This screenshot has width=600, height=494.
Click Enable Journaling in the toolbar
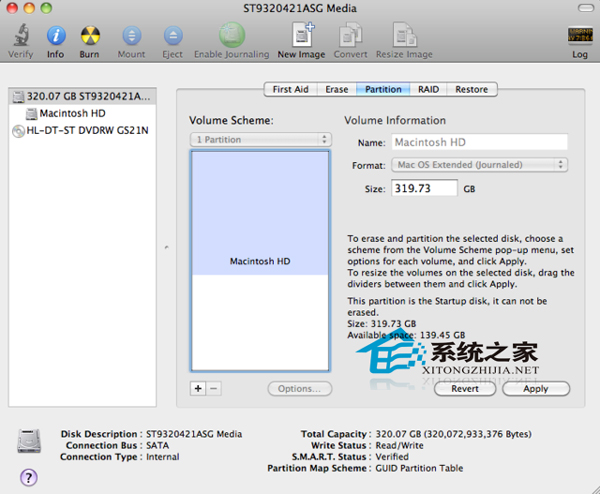(231, 38)
